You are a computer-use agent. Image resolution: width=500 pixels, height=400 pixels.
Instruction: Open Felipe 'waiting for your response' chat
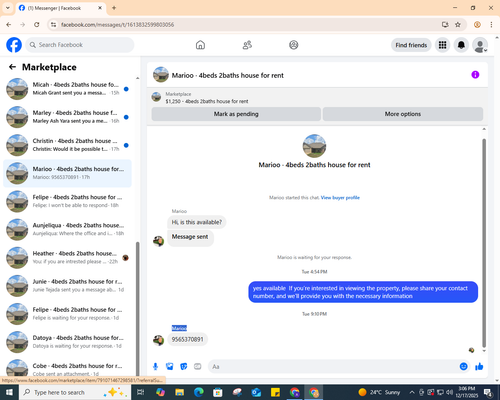(x=67, y=314)
